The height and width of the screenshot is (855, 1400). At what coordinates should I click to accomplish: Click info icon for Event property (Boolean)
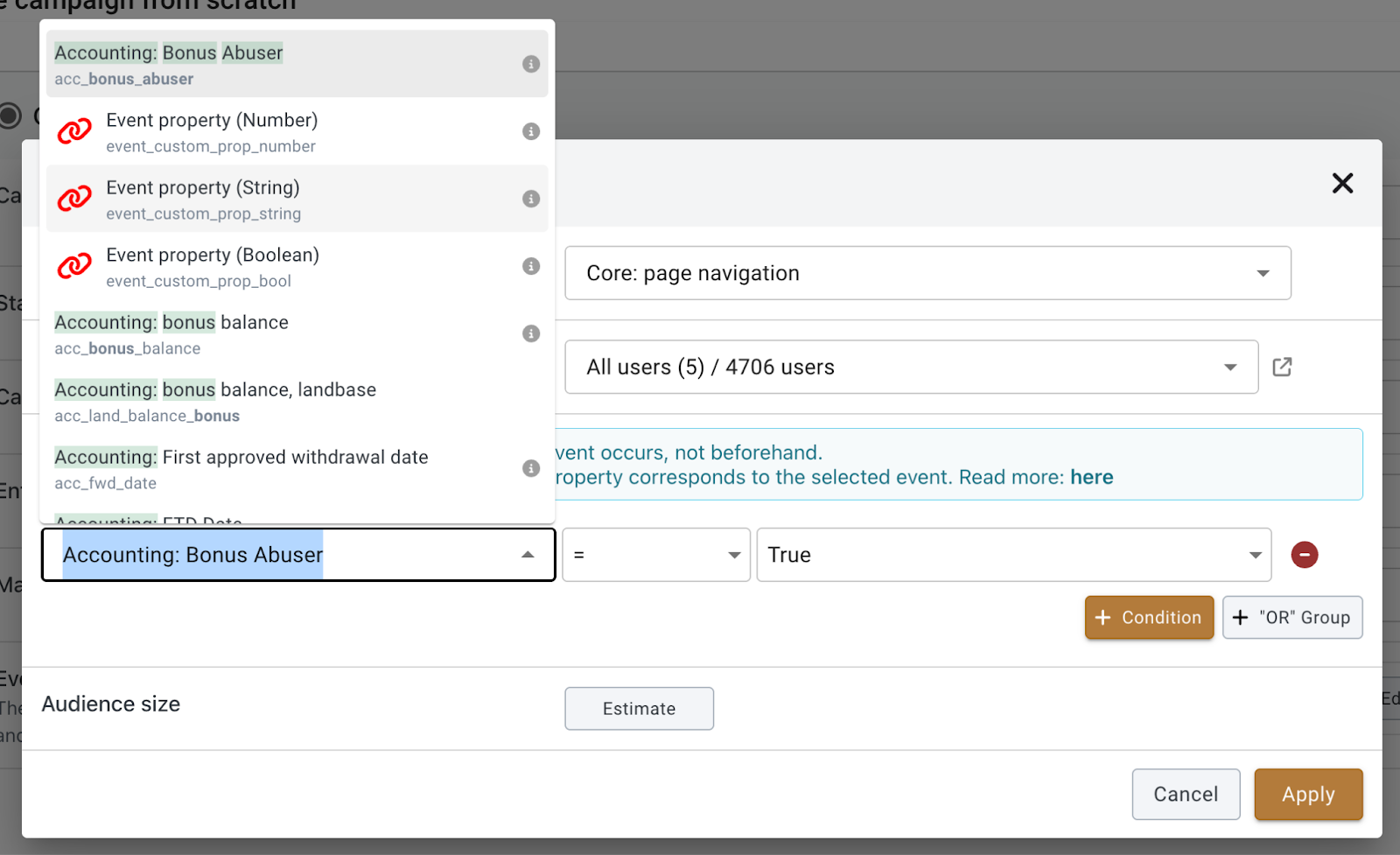point(530,266)
